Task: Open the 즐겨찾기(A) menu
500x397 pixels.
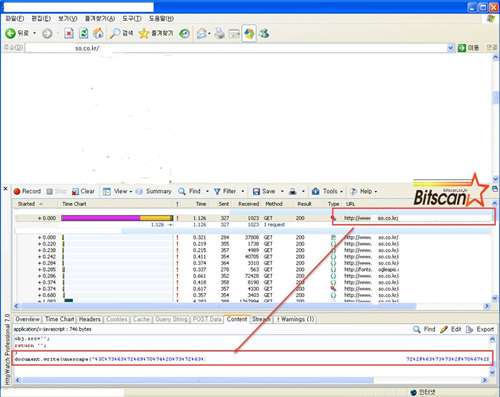Action: pos(100,19)
